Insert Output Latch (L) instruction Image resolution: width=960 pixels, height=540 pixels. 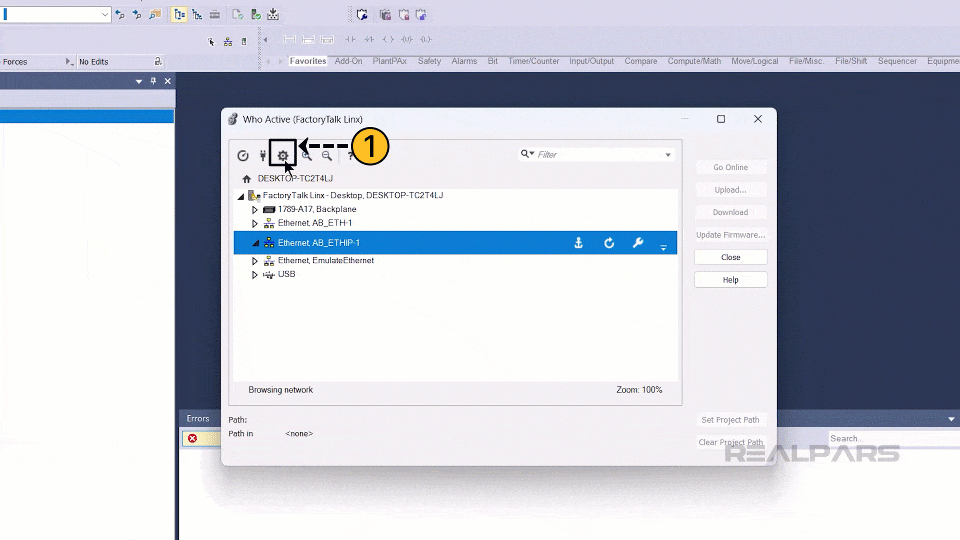(x=426, y=39)
